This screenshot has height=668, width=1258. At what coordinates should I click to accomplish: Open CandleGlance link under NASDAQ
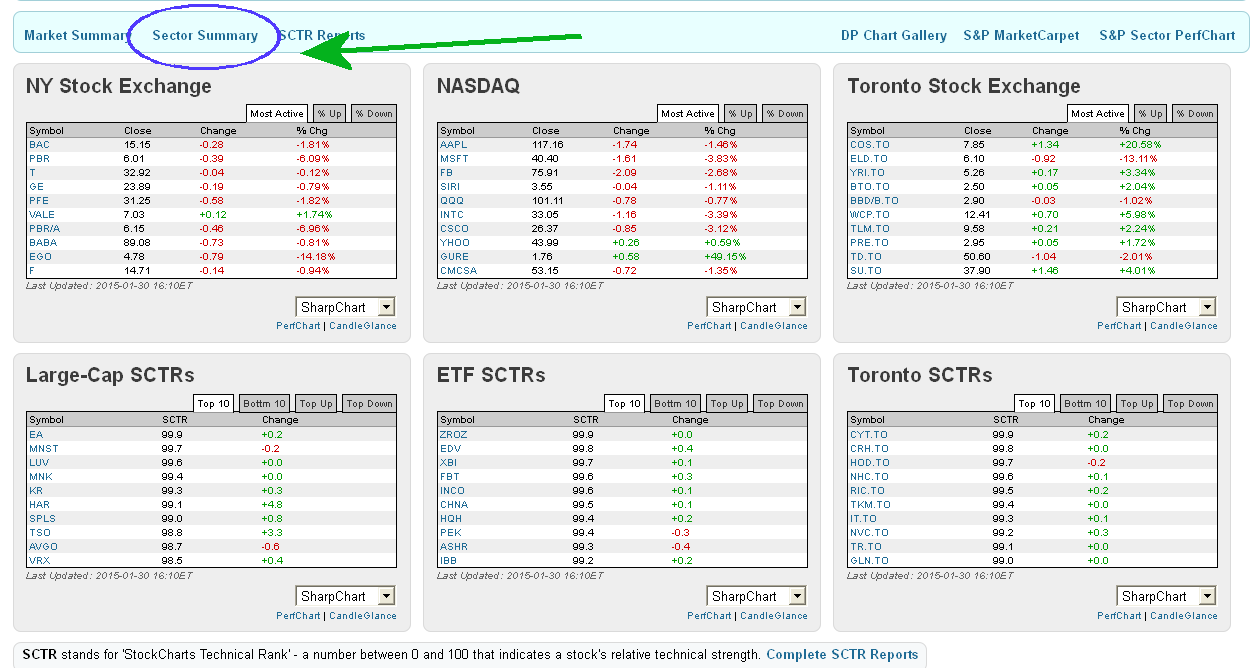774,326
